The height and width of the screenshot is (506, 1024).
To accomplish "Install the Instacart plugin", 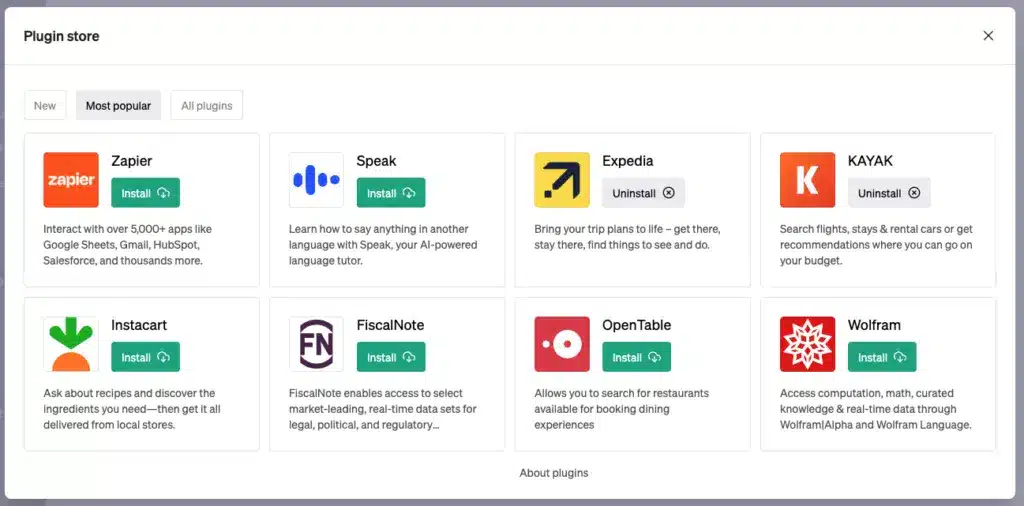I will [146, 357].
